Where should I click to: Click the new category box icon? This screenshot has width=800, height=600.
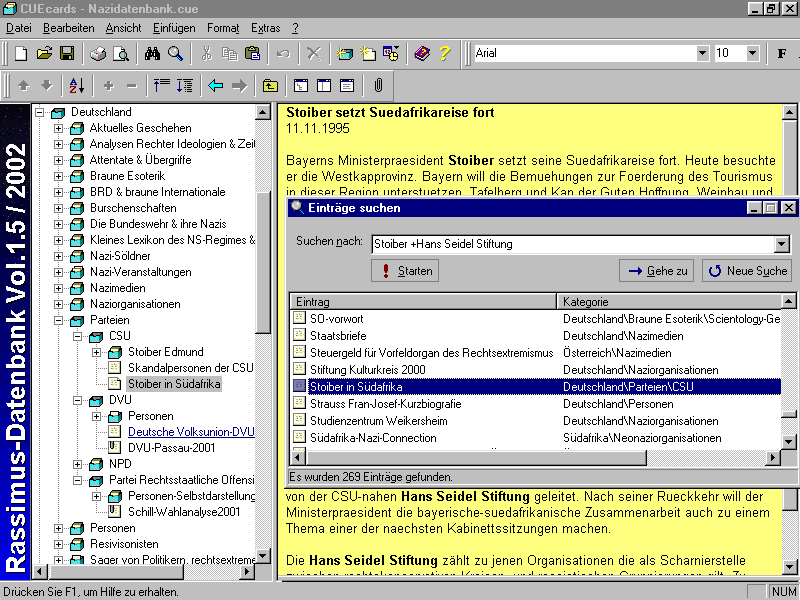[x=345, y=53]
